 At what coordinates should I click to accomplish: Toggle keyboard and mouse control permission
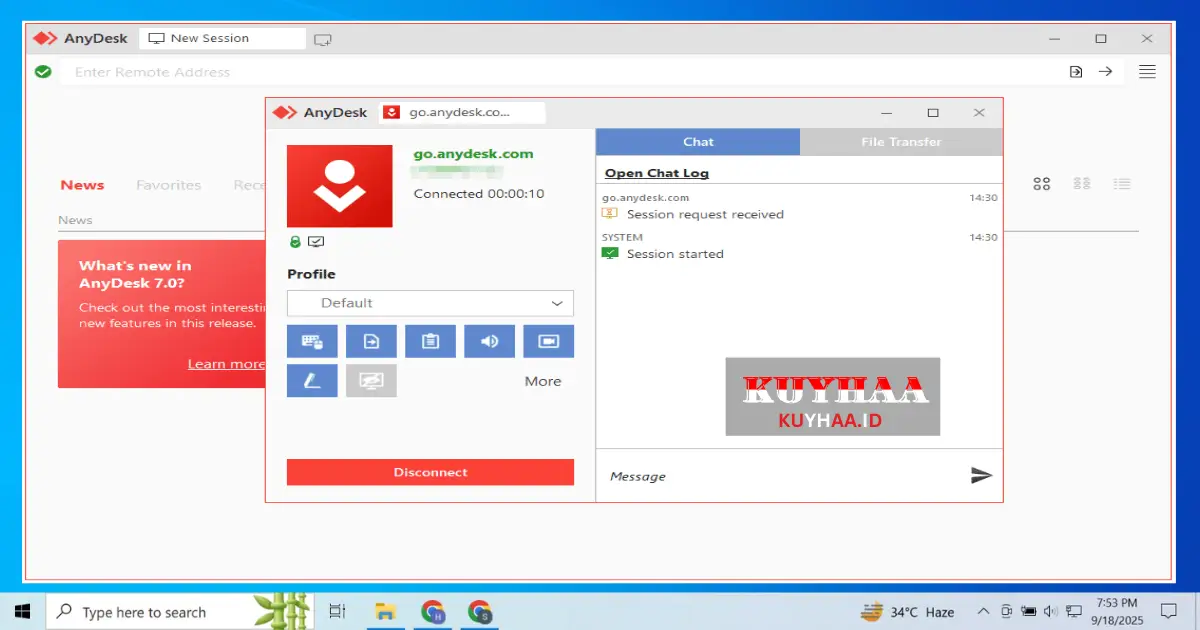point(312,341)
